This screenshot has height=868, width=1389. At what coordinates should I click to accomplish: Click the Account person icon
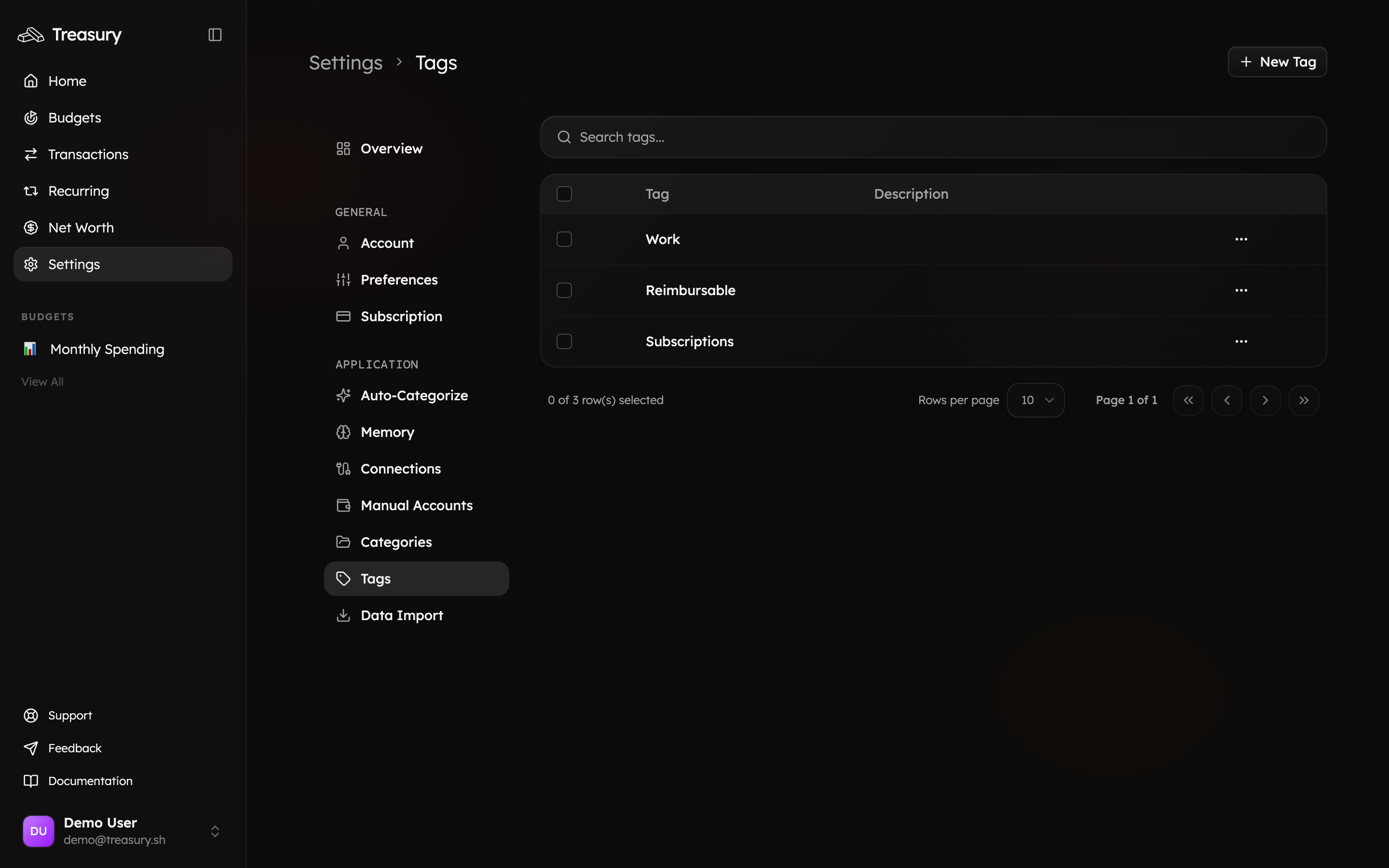[343, 244]
